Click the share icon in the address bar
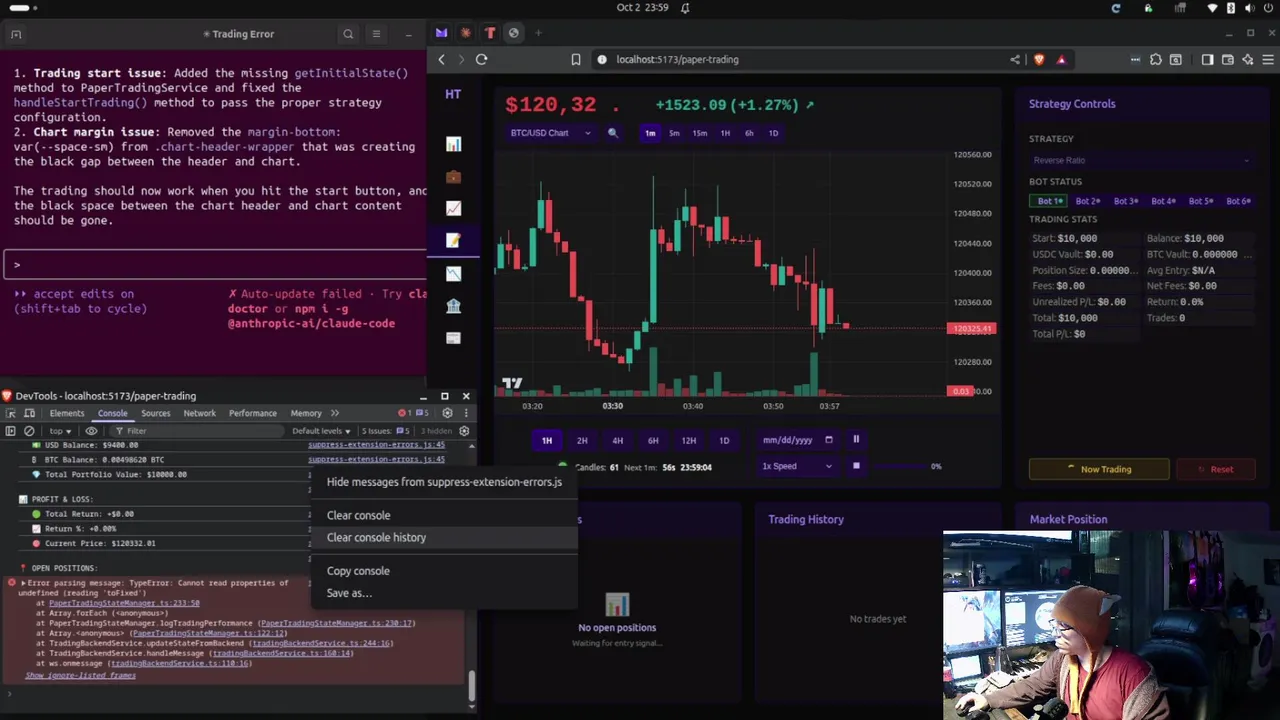The width and height of the screenshot is (1280, 720). 1015,59
